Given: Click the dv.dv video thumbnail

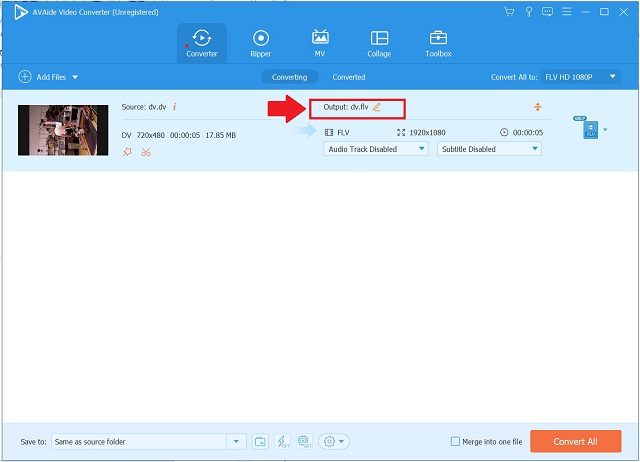Looking at the screenshot, I should pyautogui.click(x=63, y=130).
